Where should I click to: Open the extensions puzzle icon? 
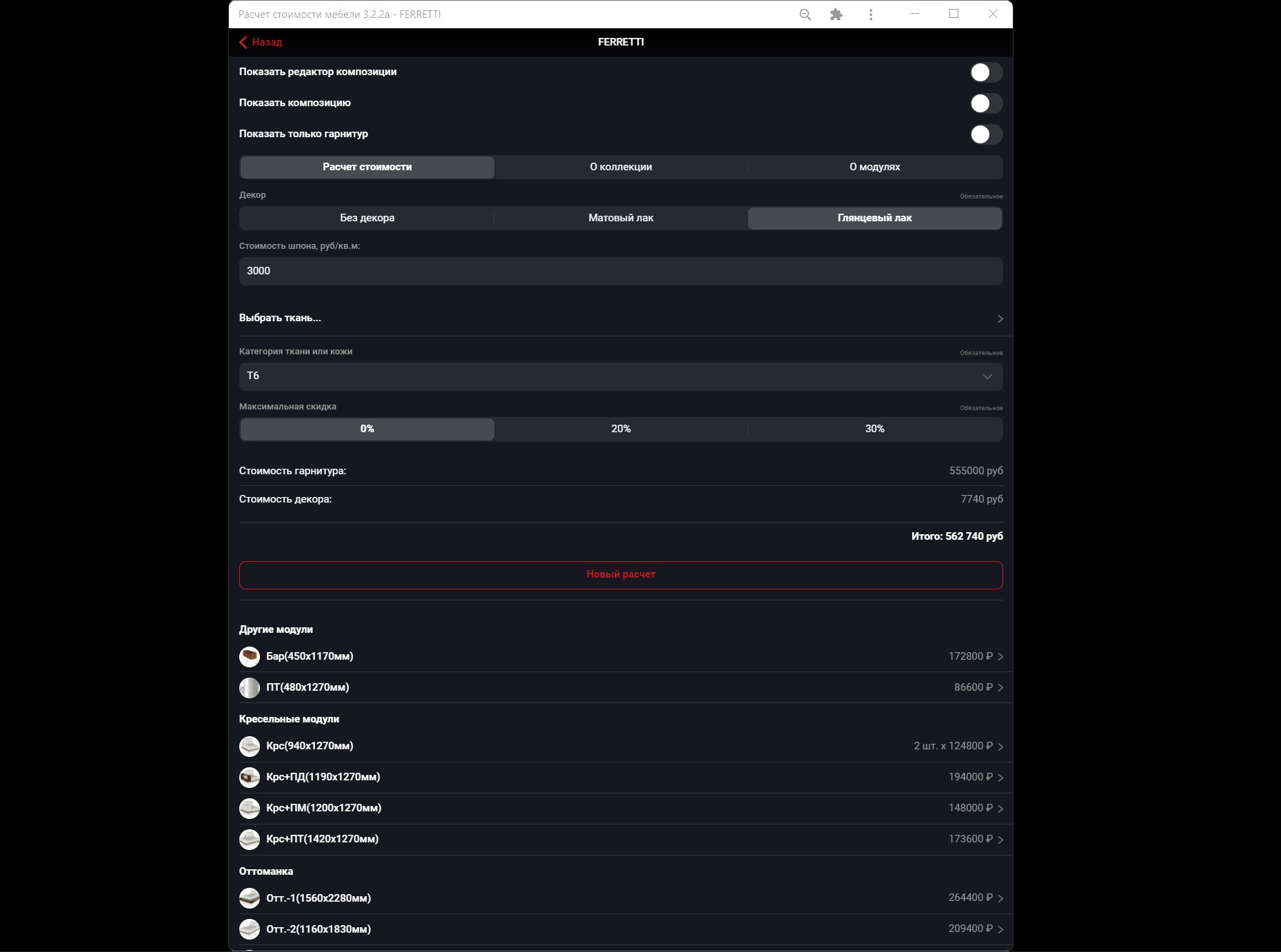pos(836,14)
